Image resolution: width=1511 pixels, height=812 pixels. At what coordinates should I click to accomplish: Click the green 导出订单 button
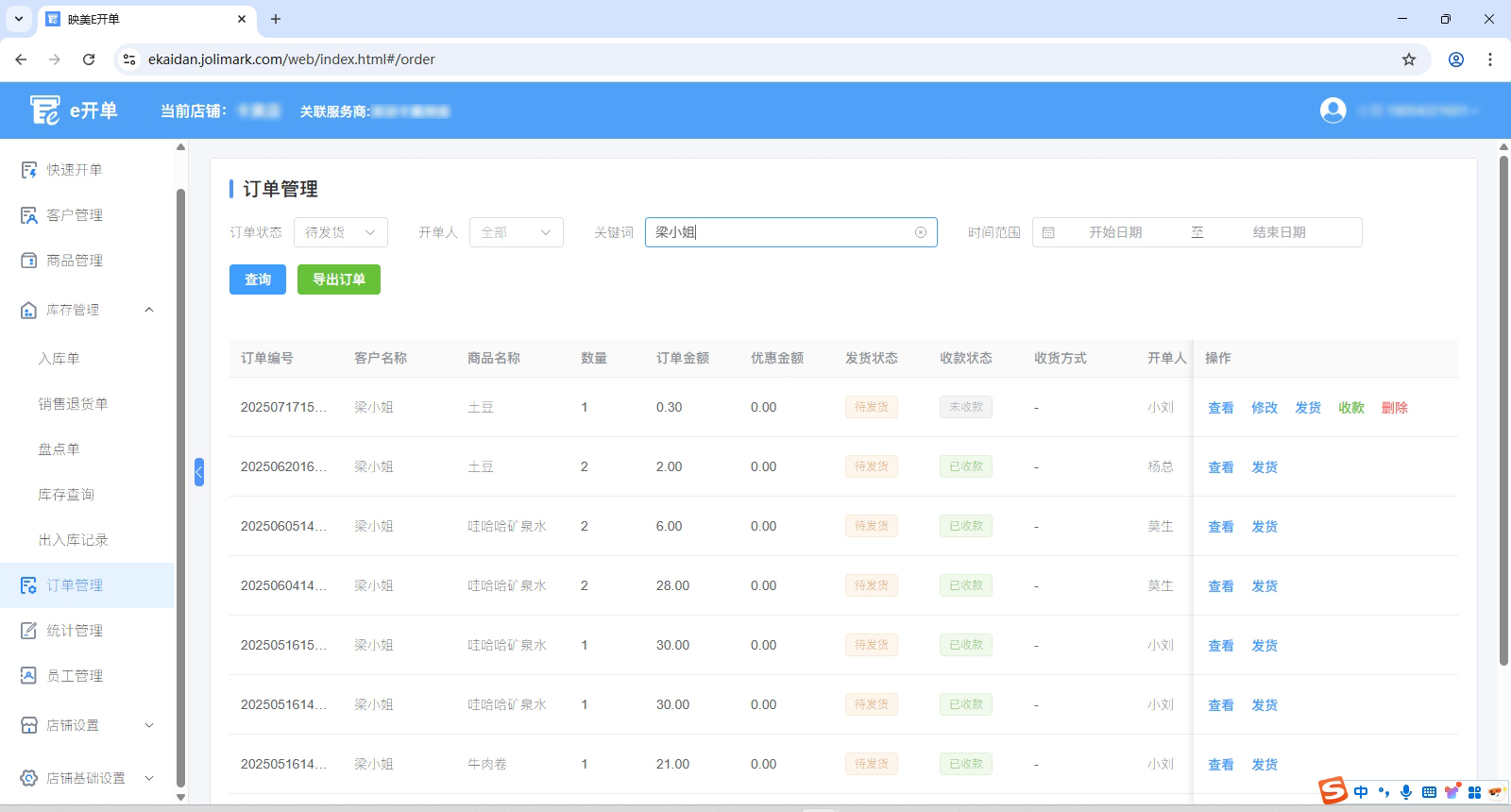tap(338, 279)
